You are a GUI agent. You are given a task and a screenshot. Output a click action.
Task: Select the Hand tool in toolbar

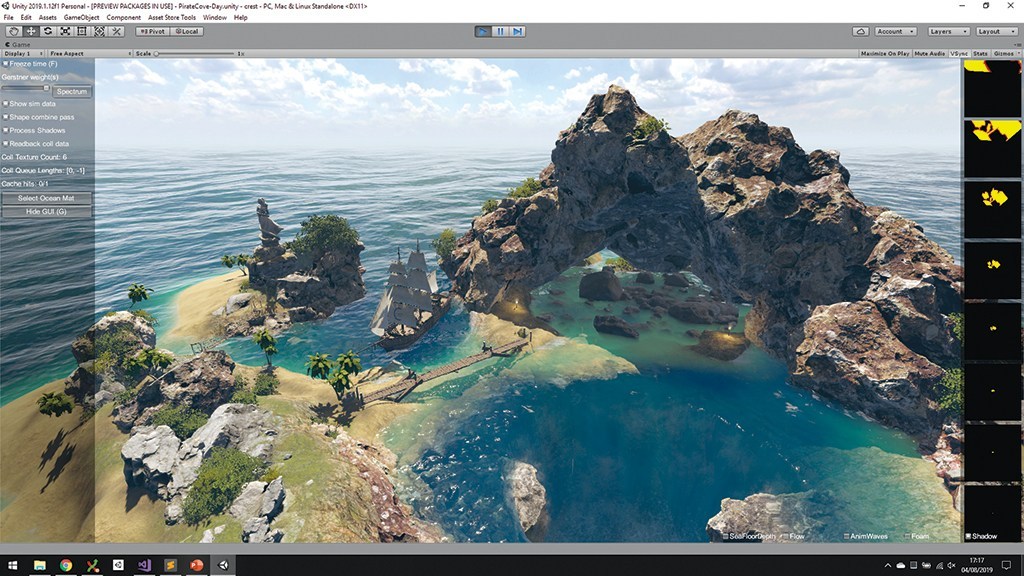click(14, 31)
